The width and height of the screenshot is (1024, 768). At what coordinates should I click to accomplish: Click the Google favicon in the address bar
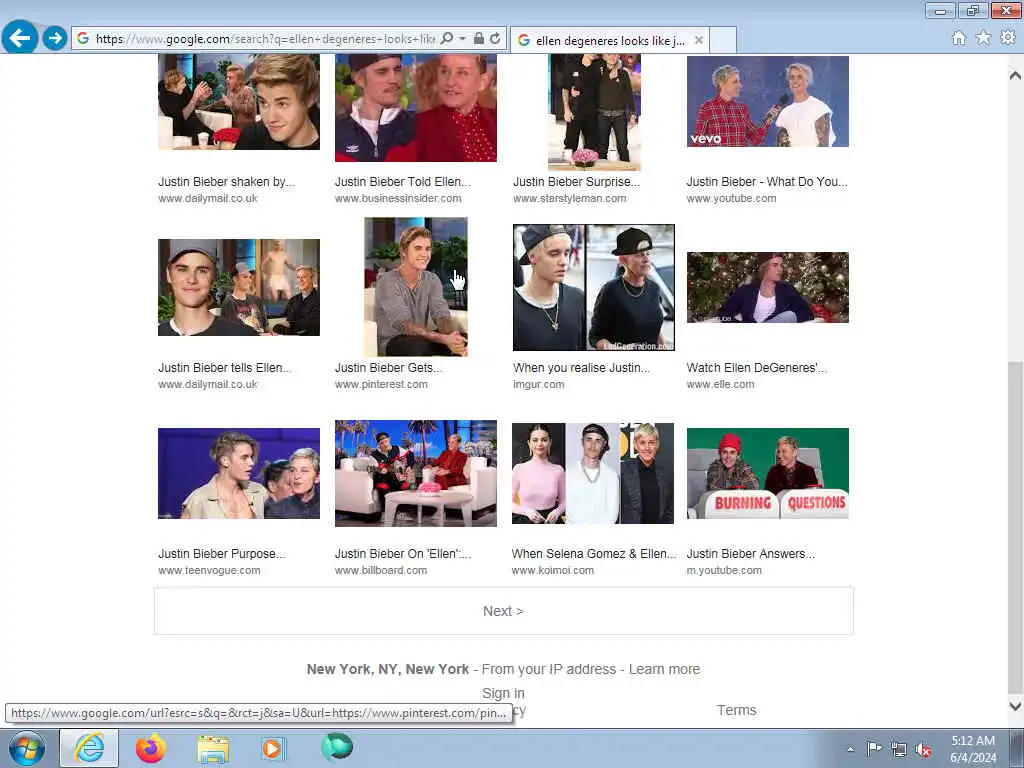point(83,39)
